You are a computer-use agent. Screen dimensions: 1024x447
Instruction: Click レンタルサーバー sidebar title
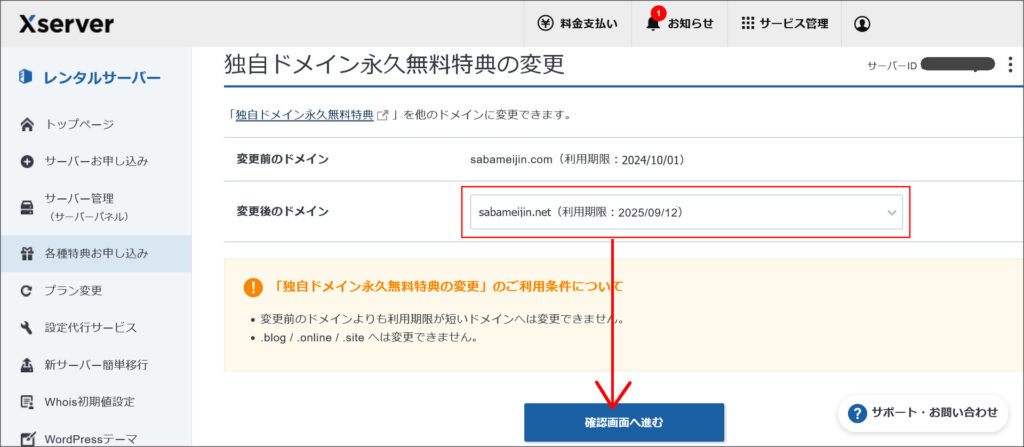(x=102, y=78)
